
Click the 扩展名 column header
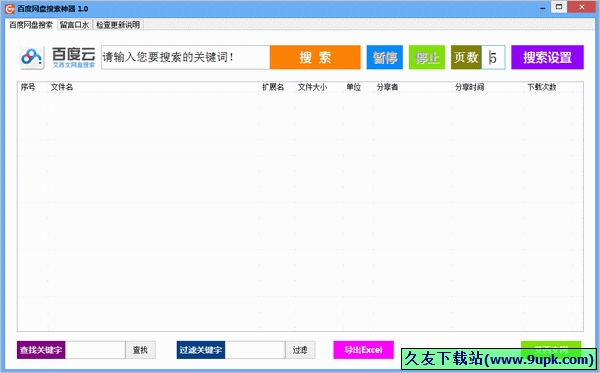[273, 87]
